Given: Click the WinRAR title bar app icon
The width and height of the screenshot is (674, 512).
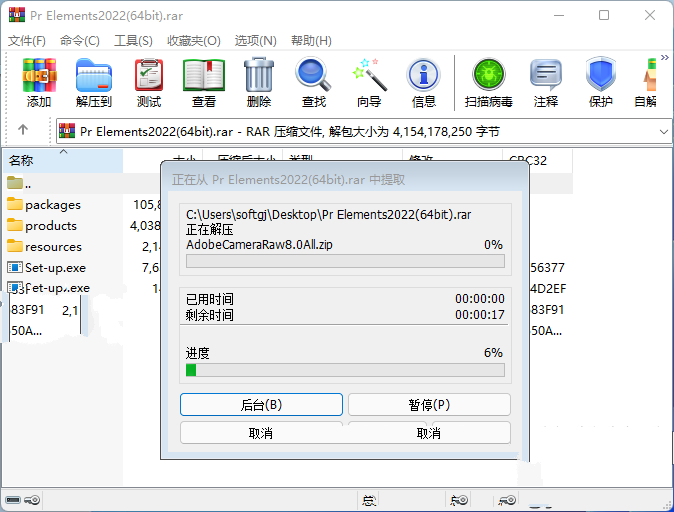Looking at the screenshot, I should coord(17,15).
